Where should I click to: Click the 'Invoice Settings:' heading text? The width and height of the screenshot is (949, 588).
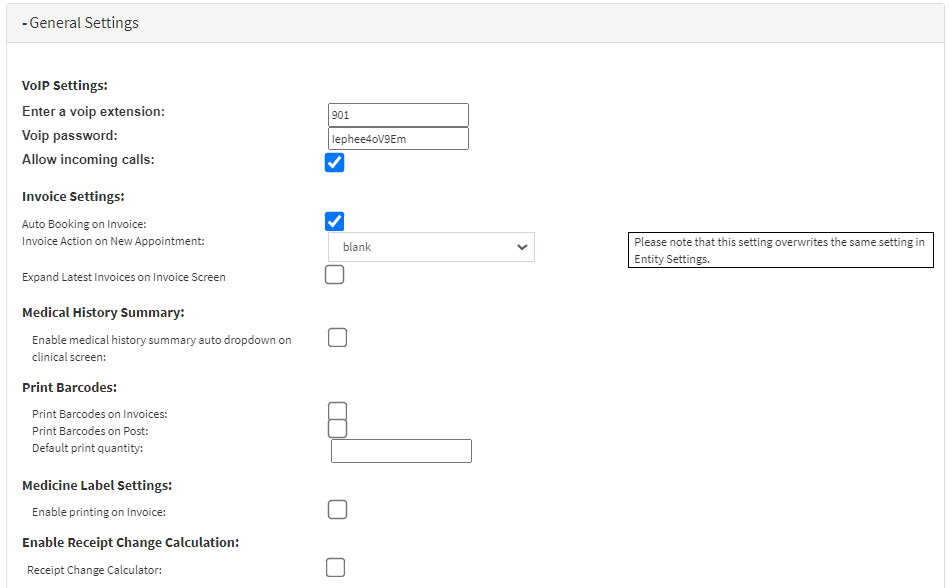[x=73, y=197]
